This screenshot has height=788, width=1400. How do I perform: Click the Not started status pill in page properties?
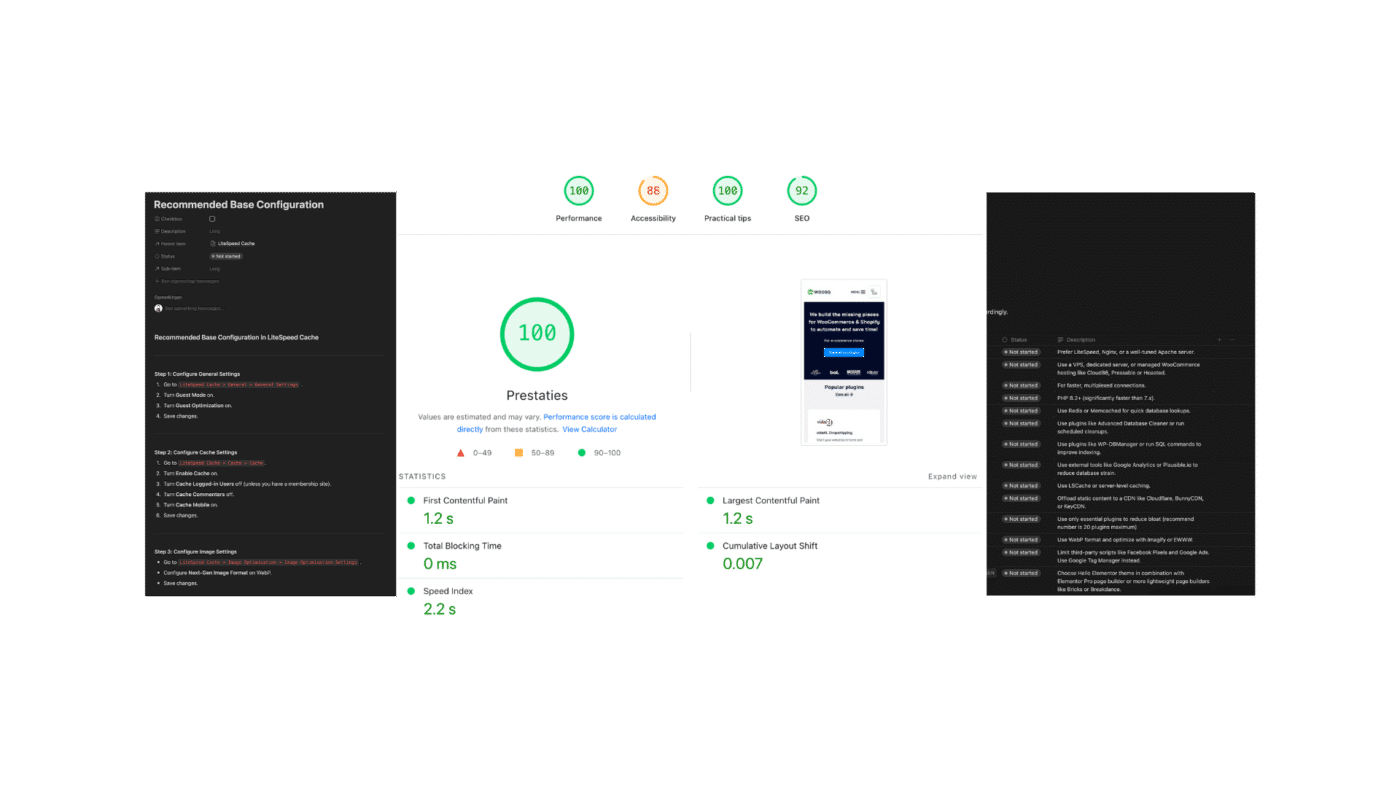click(x=226, y=256)
